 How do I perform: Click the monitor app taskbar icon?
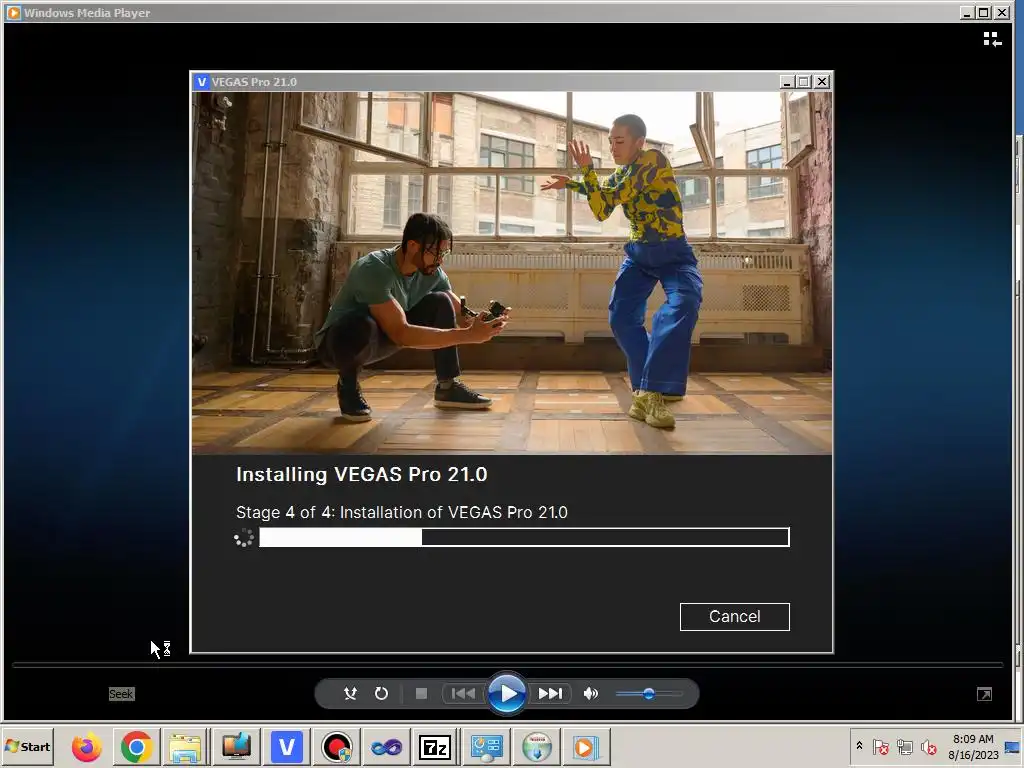coord(236,747)
